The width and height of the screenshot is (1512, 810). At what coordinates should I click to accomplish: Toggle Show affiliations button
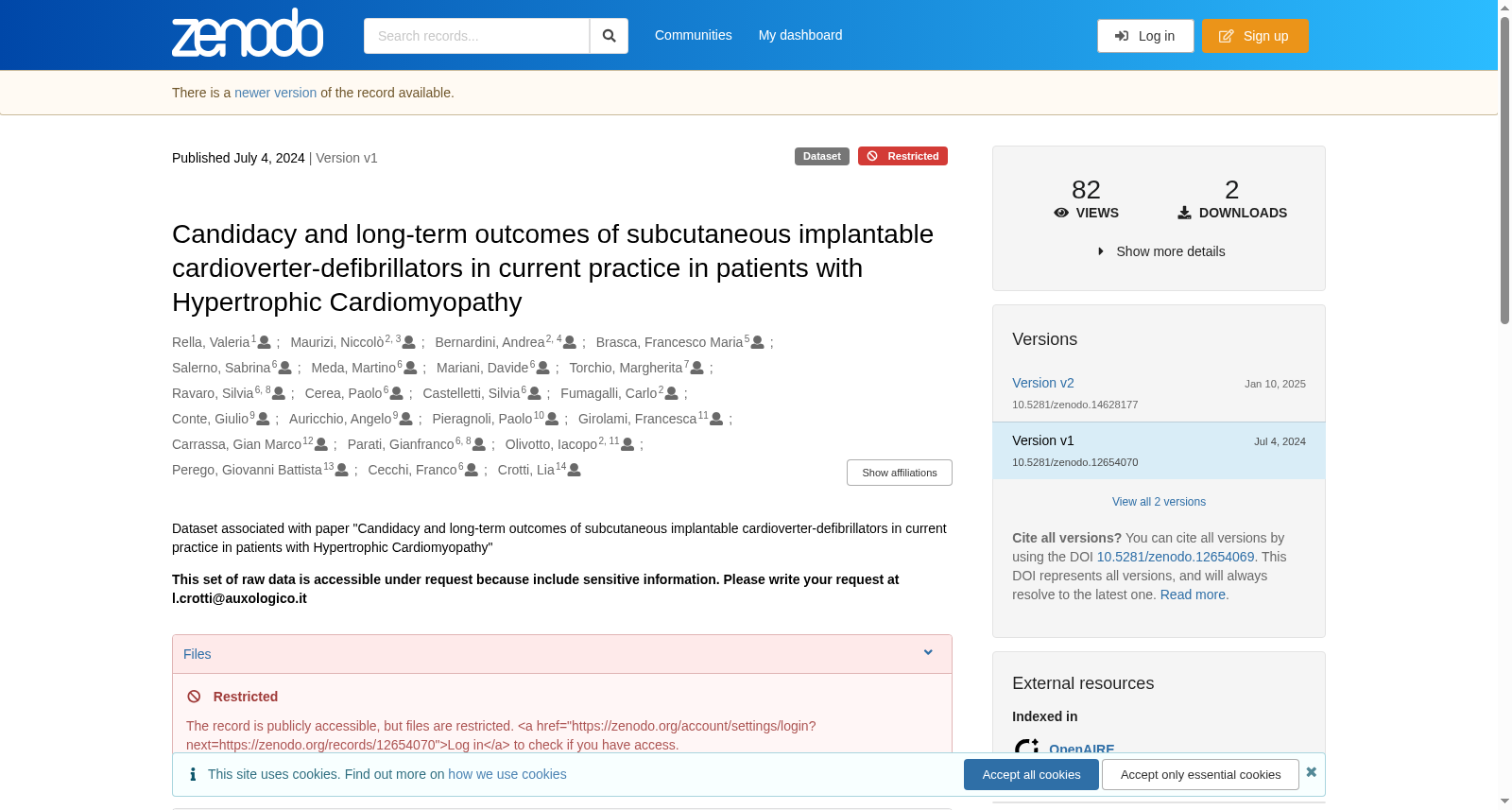[x=900, y=473]
